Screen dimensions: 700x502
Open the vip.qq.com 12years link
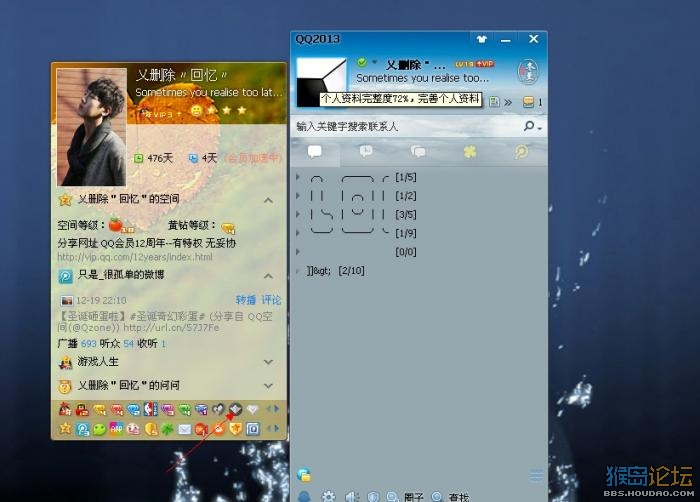point(135,257)
